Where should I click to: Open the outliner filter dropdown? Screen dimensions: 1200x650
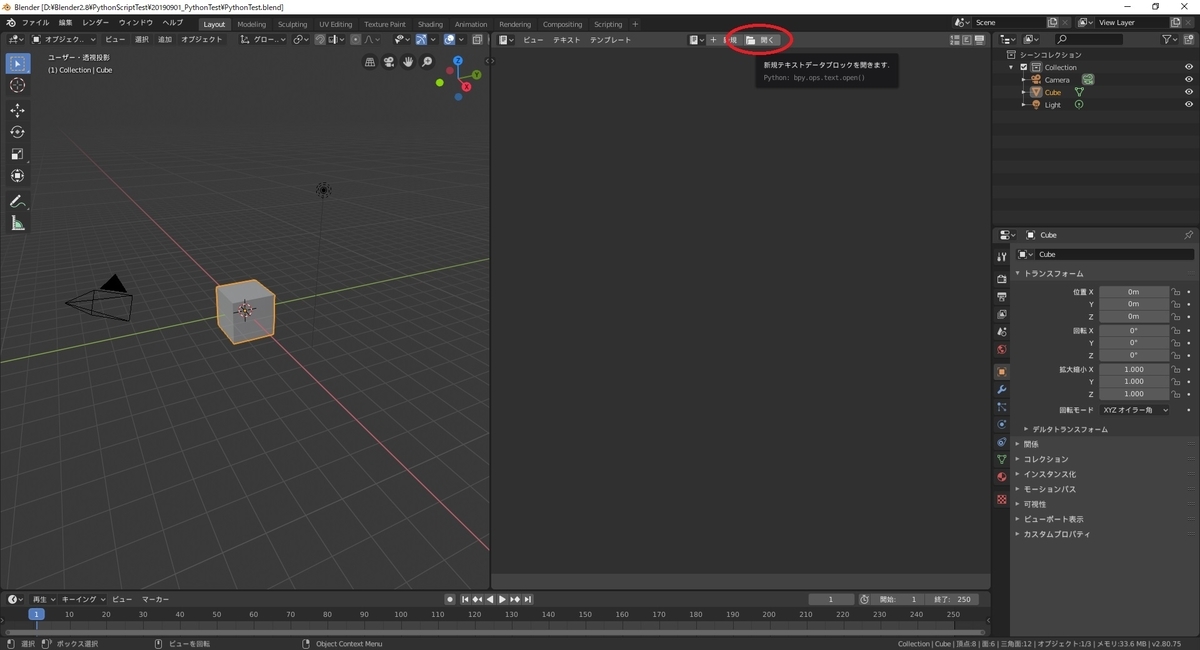coord(1171,39)
